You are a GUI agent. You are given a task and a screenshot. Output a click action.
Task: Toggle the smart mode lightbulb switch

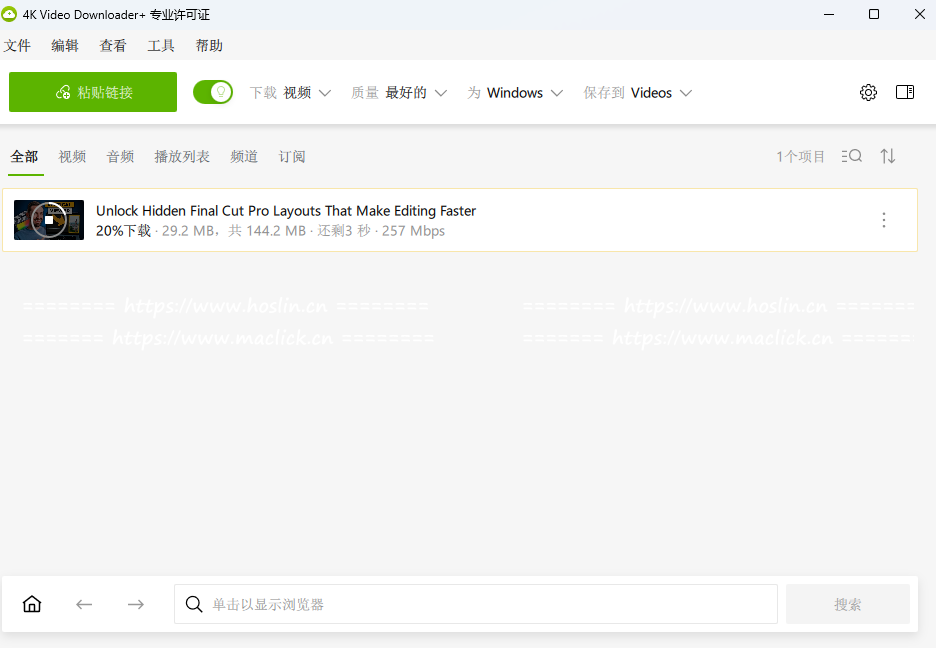point(213,92)
